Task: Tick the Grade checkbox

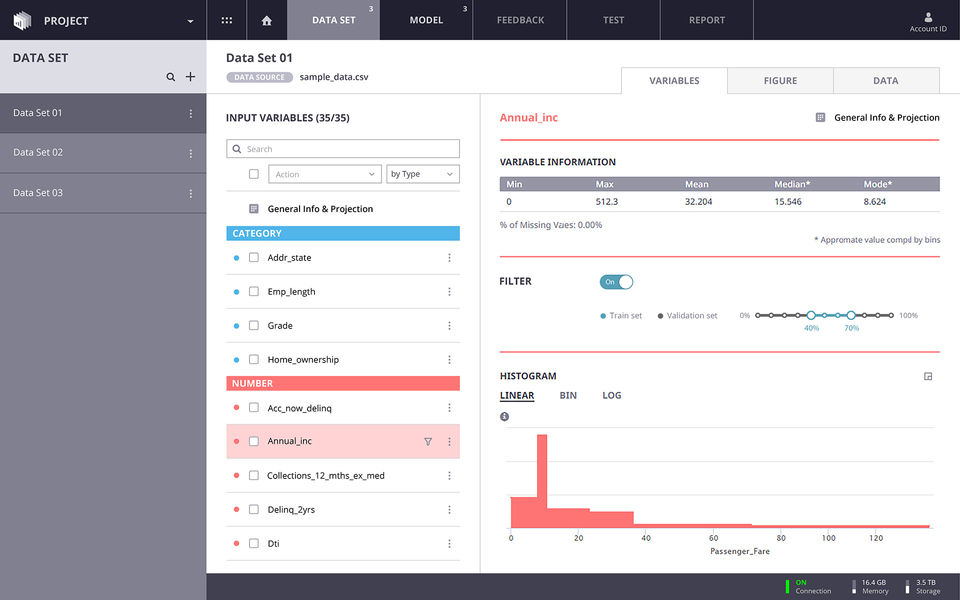Action: [x=253, y=326]
